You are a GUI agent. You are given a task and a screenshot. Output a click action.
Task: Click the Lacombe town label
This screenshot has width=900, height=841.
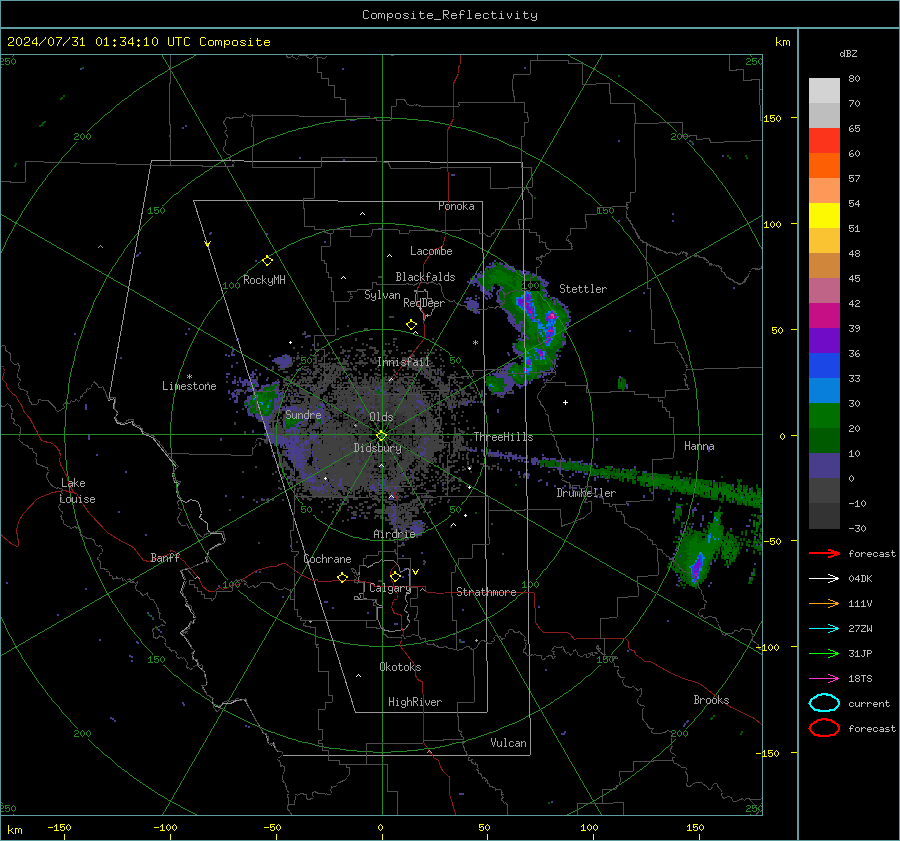[430, 251]
